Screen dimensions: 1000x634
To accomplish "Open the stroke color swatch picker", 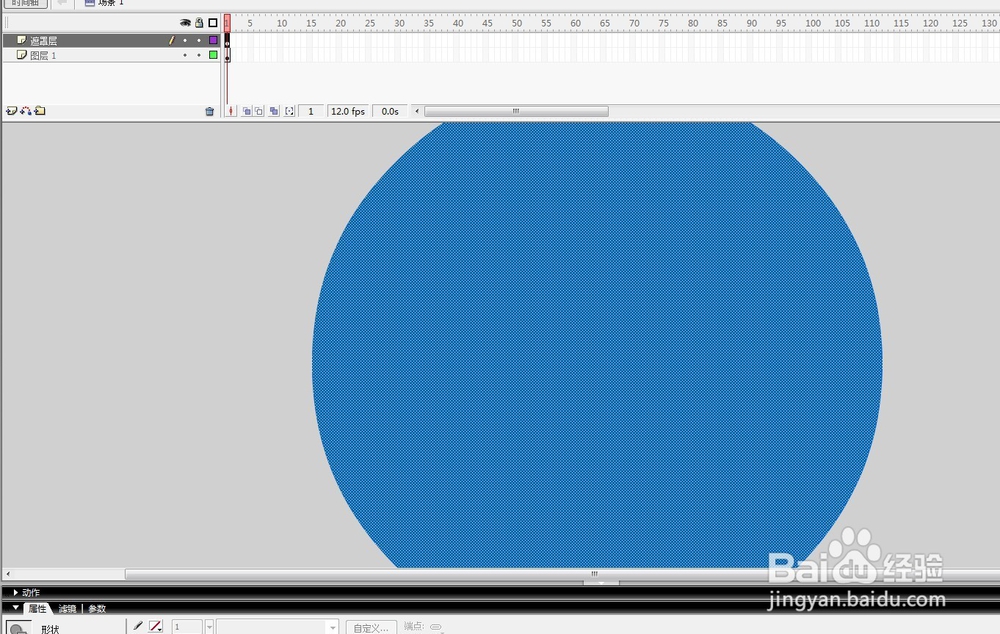I will point(155,627).
